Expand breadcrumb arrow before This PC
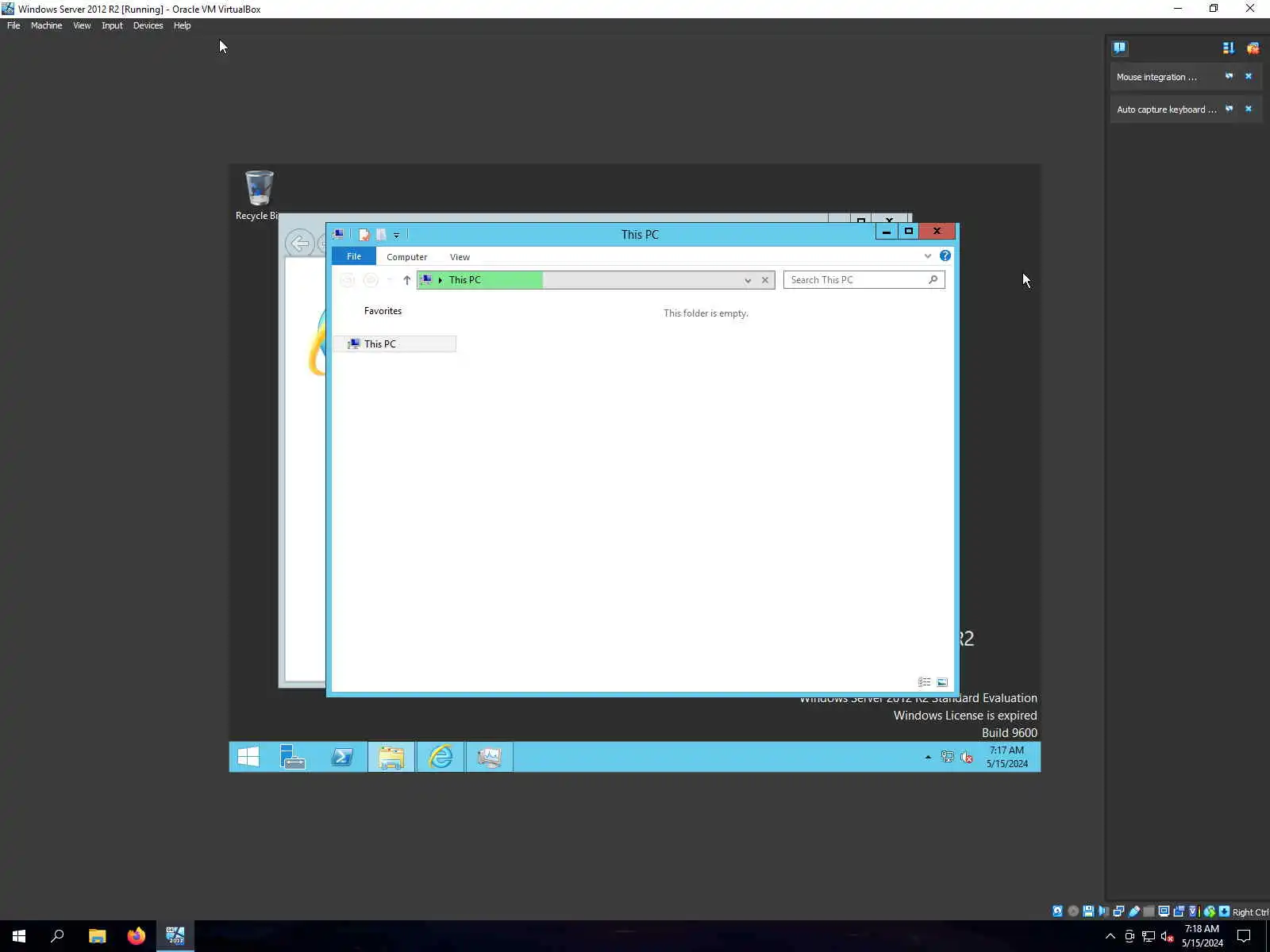This screenshot has width=1270, height=952. click(441, 280)
